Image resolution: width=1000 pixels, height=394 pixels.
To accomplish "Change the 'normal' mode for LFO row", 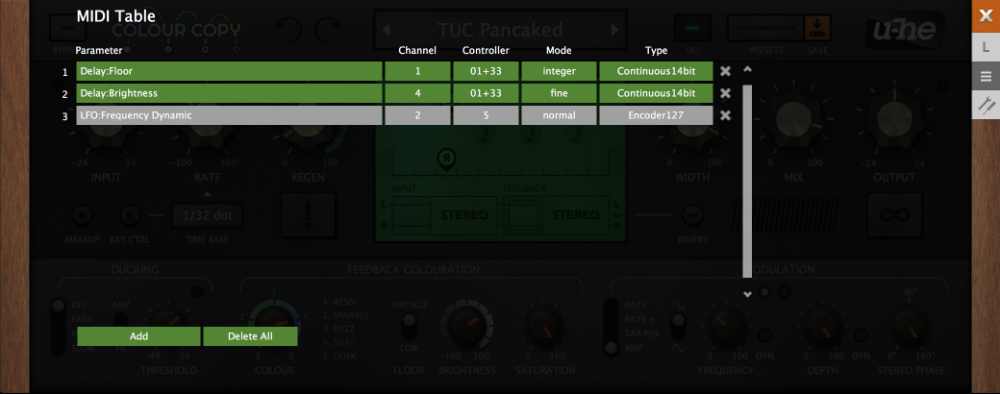I will click(x=559, y=115).
